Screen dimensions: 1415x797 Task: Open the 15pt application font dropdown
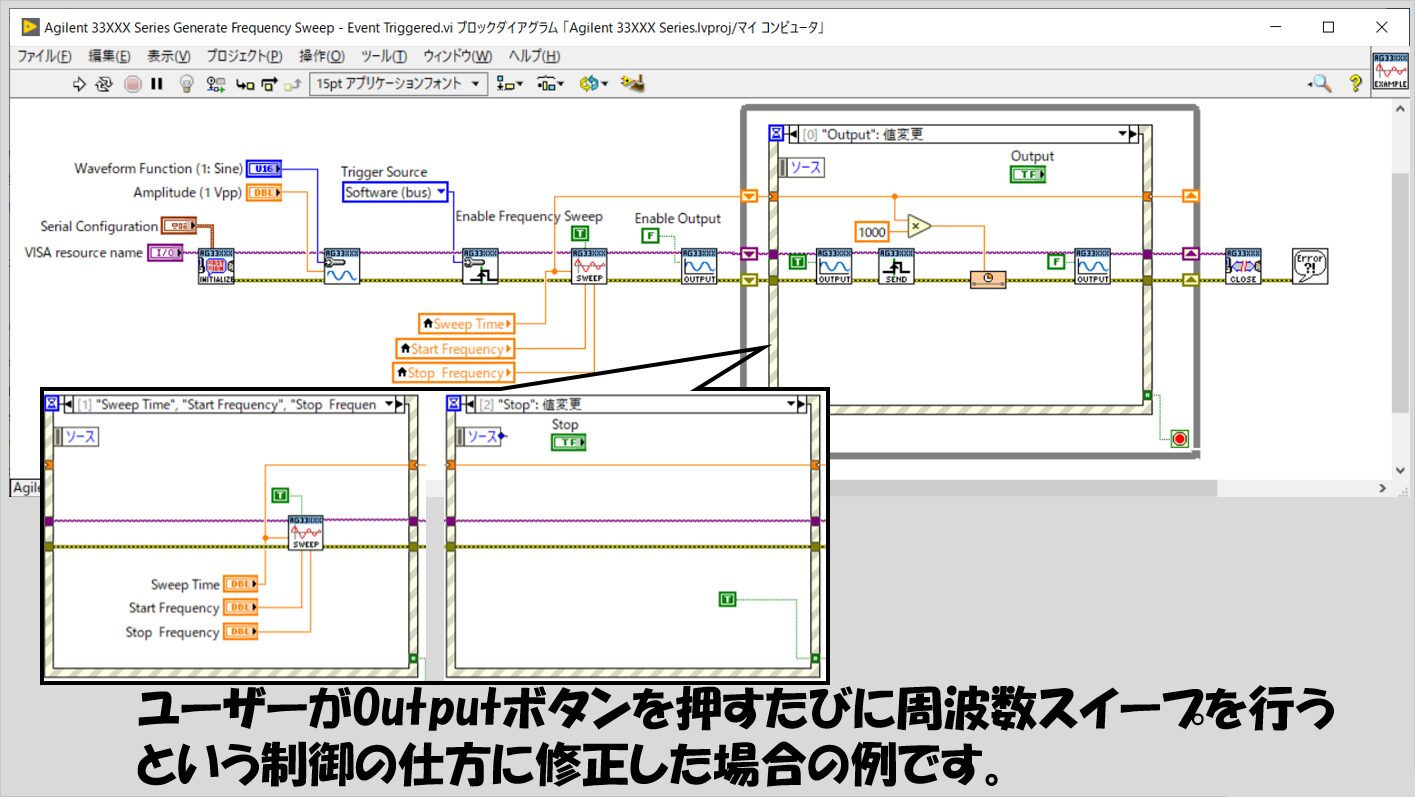[398, 84]
